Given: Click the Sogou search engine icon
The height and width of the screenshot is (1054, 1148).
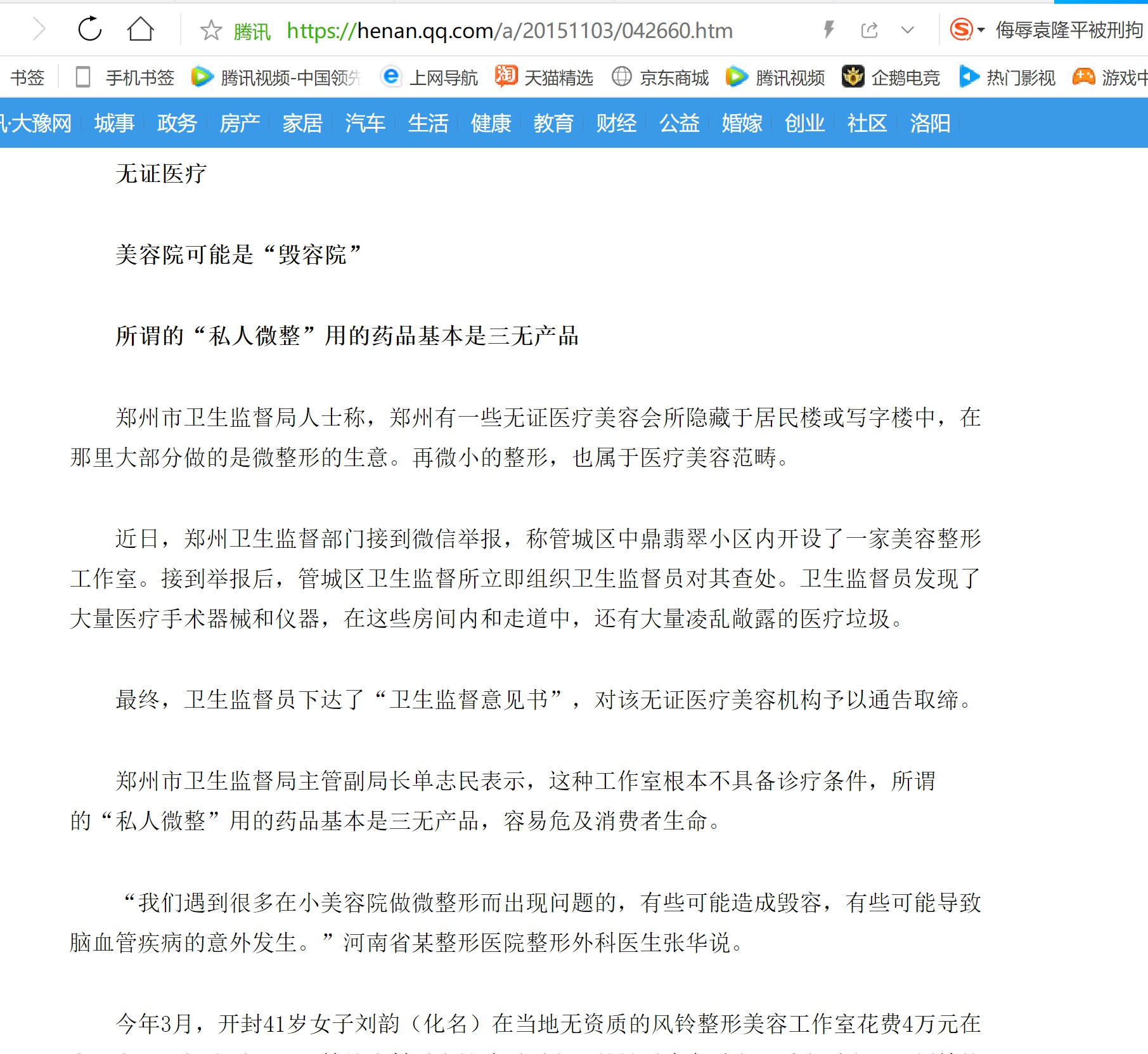Looking at the screenshot, I should (x=961, y=29).
